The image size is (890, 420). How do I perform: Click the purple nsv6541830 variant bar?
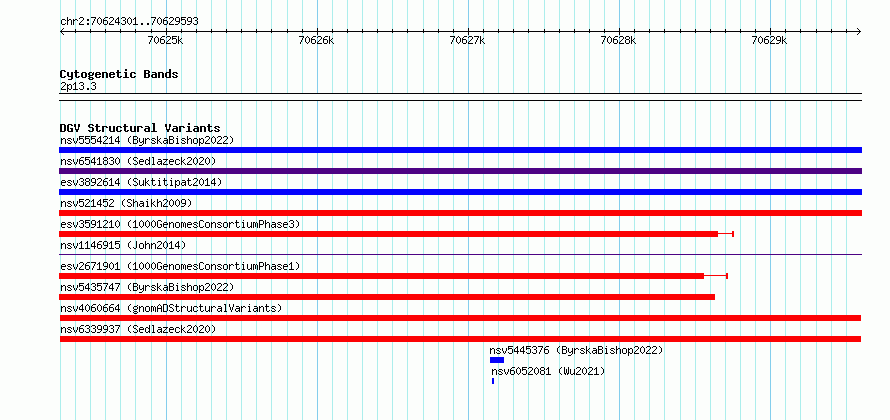pos(460,171)
